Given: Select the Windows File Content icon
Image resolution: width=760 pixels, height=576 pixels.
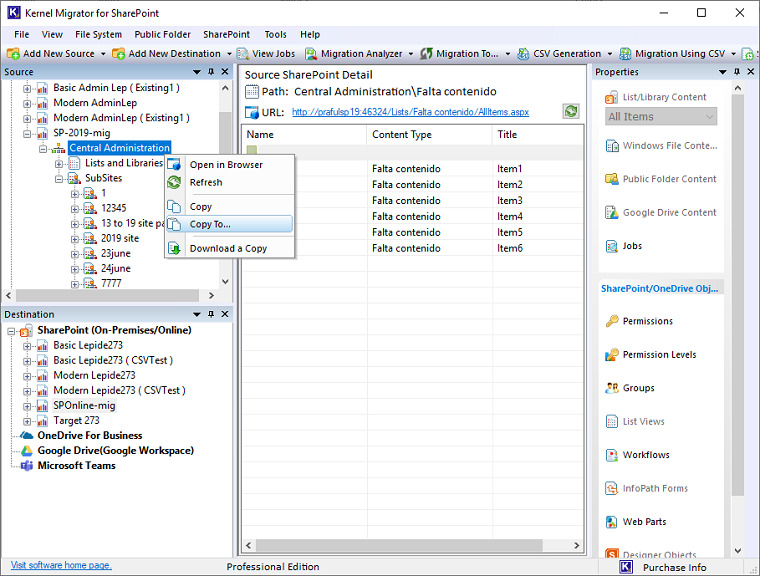Looking at the screenshot, I should (612, 145).
